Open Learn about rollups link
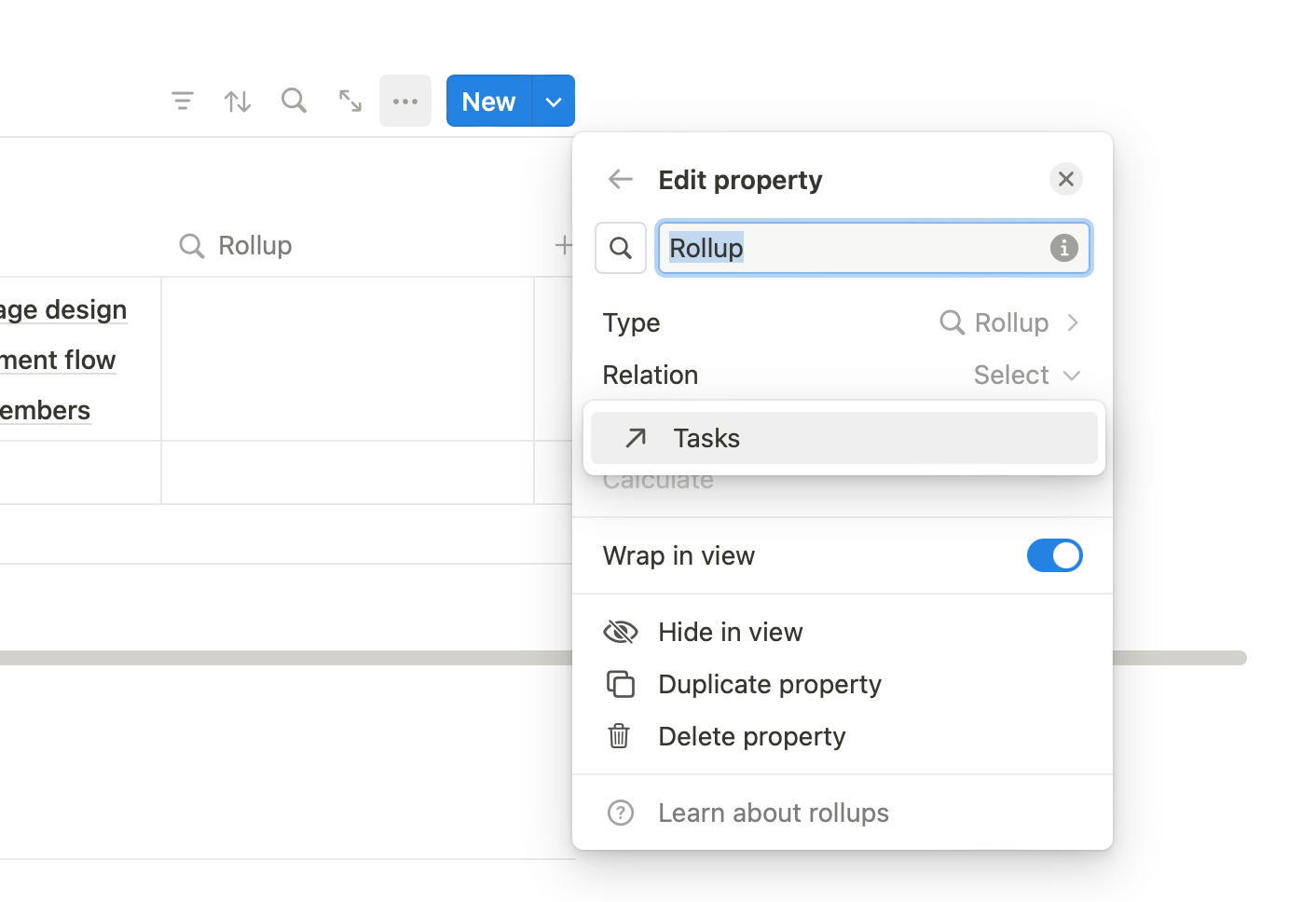The height and width of the screenshot is (902, 1316). point(773,813)
